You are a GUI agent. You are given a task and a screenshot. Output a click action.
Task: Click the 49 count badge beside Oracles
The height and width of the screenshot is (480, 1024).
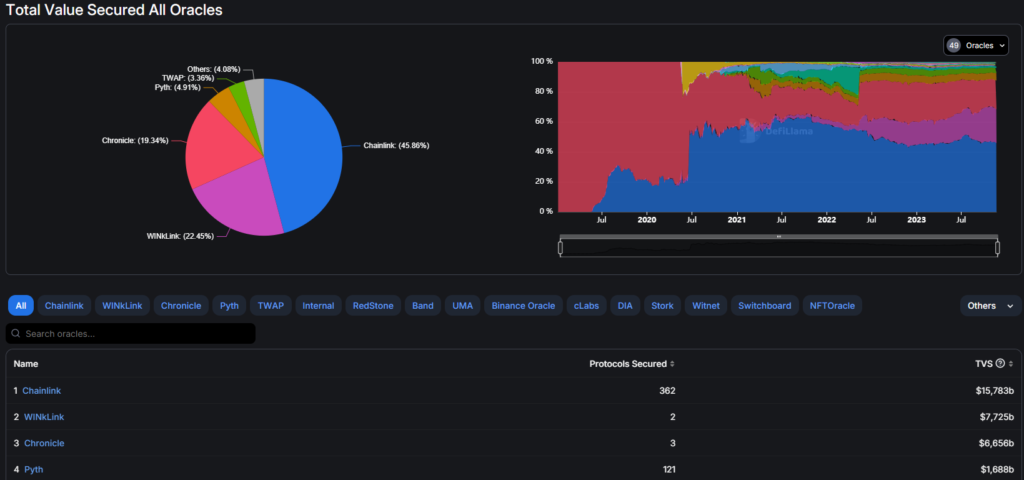point(953,45)
